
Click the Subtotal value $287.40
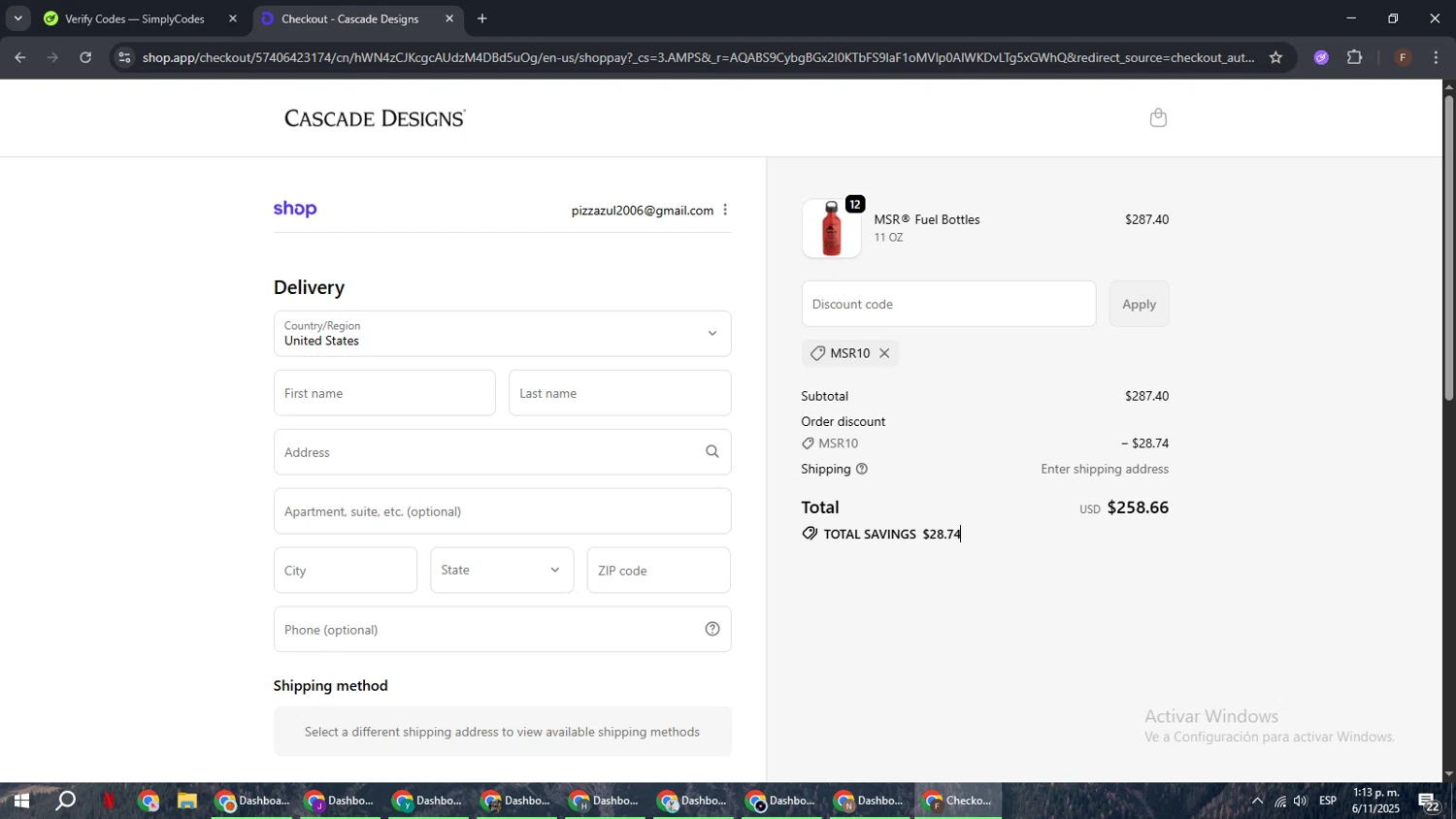pyautogui.click(x=1146, y=396)
